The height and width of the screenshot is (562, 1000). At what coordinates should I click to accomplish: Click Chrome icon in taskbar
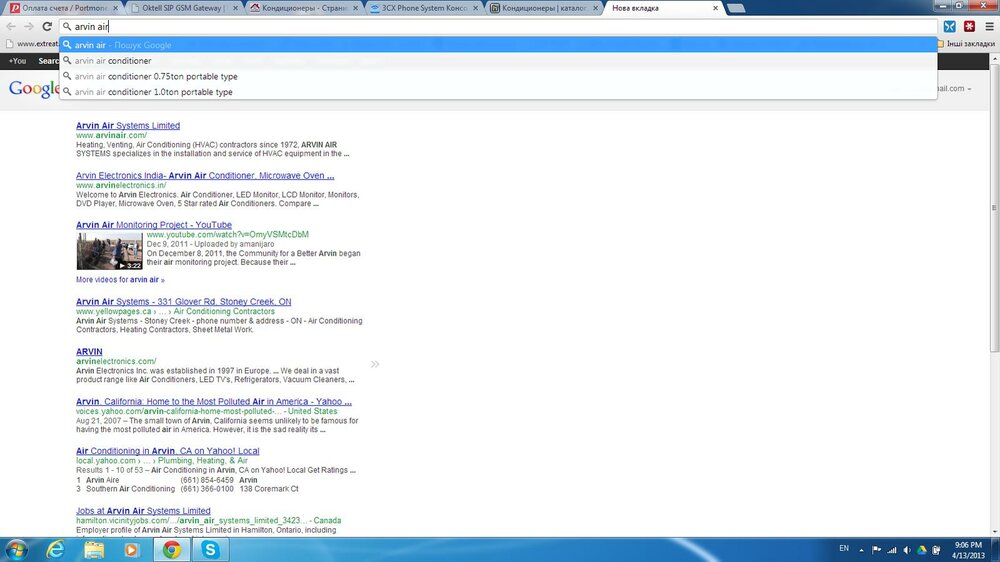[x=171, y=550]
